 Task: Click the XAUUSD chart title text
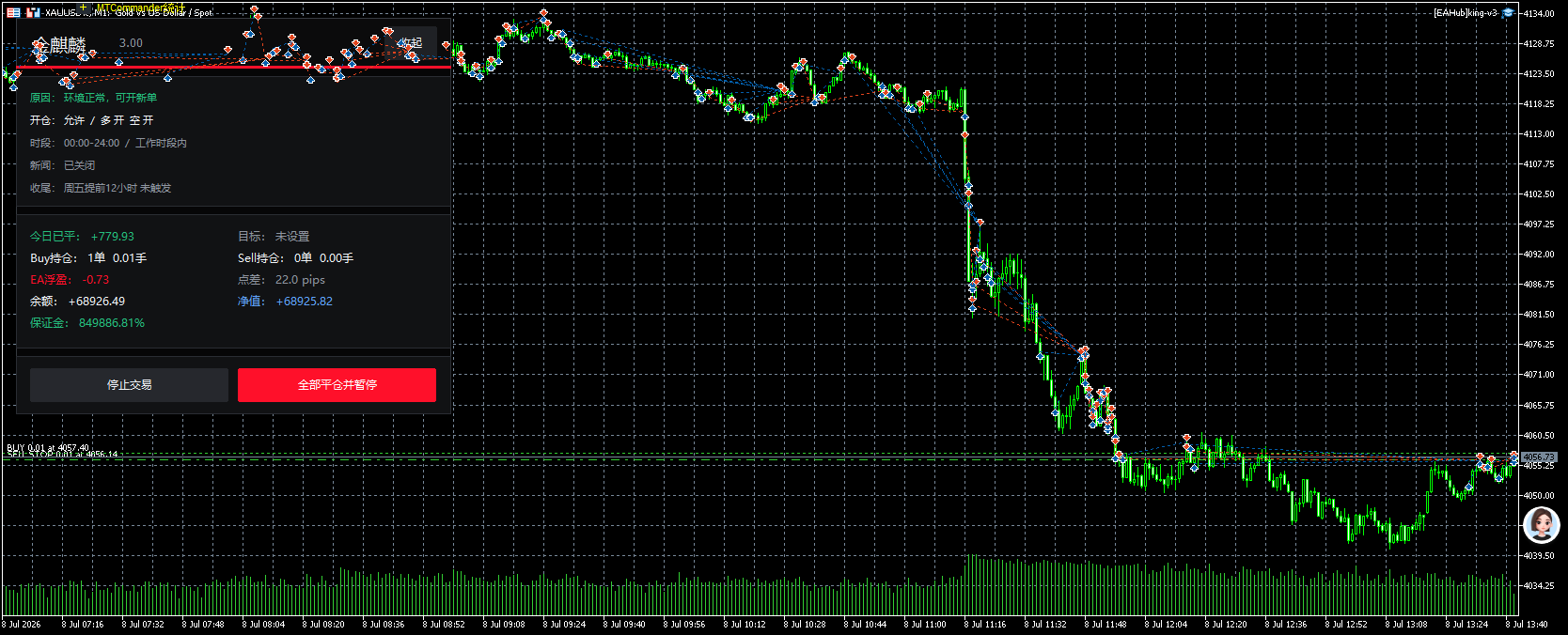[129, 13]
